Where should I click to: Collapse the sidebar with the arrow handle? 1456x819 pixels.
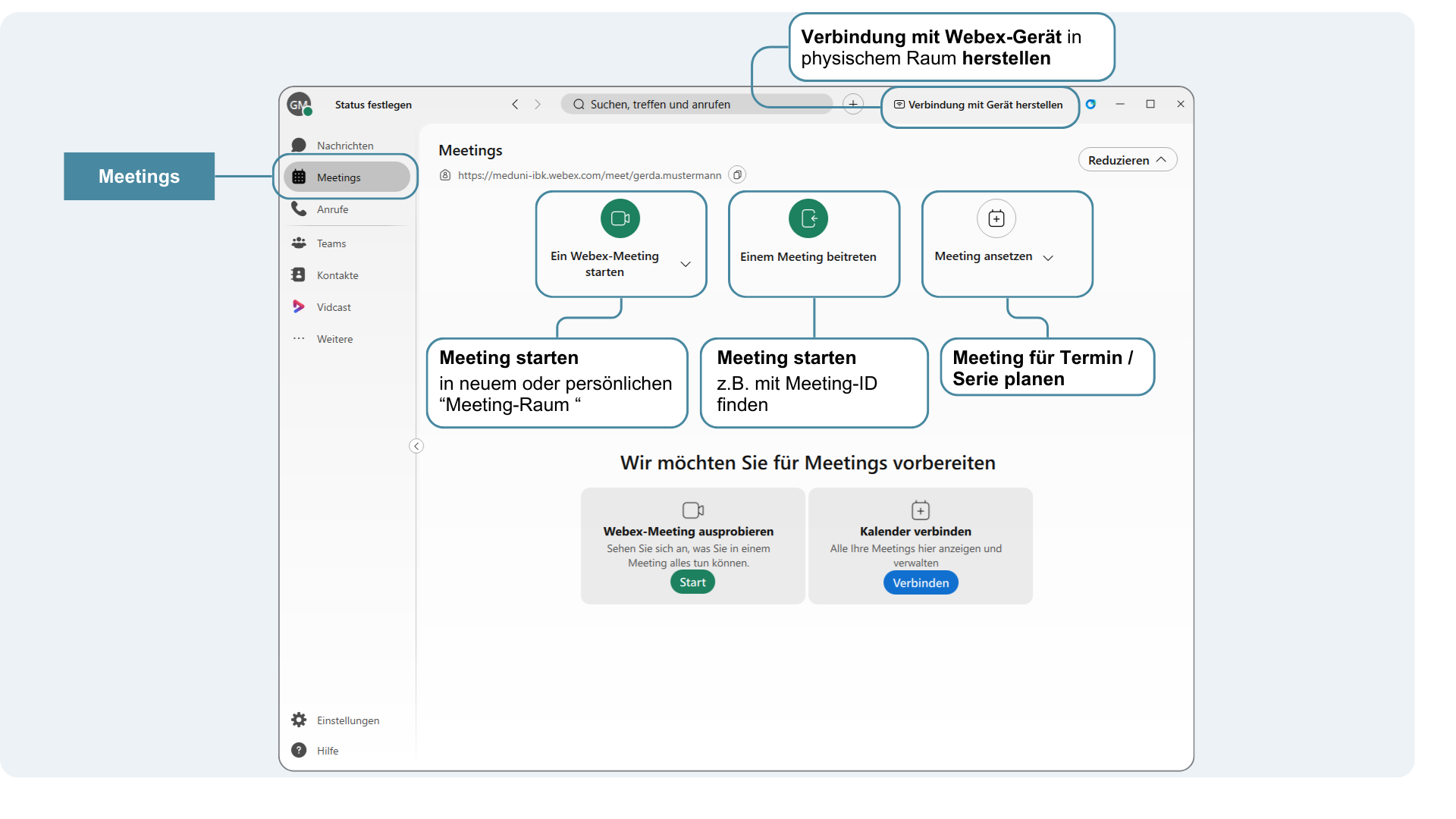(416, 446)
